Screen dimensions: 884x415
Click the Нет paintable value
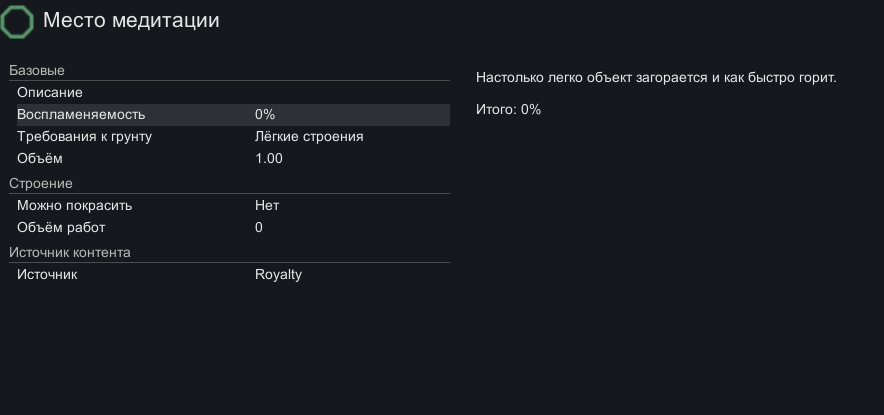[267, 206]
